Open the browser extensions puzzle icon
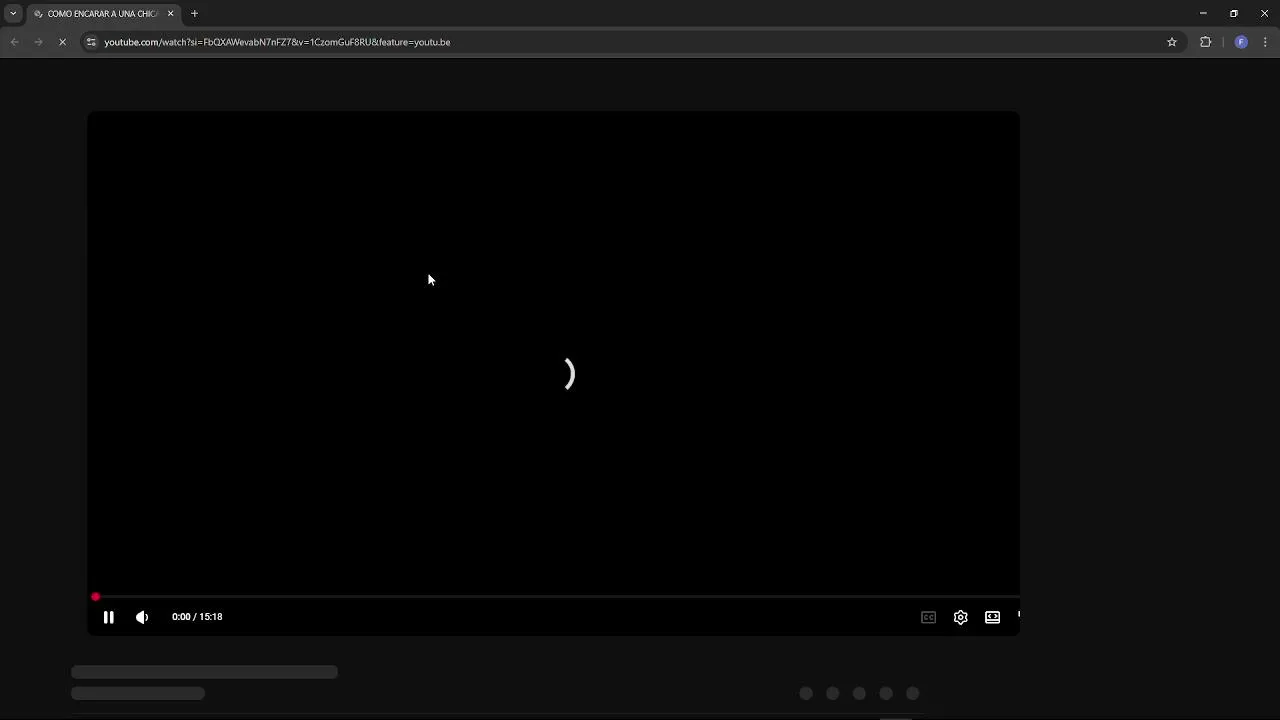This screenshot has height=720, width=1280. click(x=1205, y=42)
